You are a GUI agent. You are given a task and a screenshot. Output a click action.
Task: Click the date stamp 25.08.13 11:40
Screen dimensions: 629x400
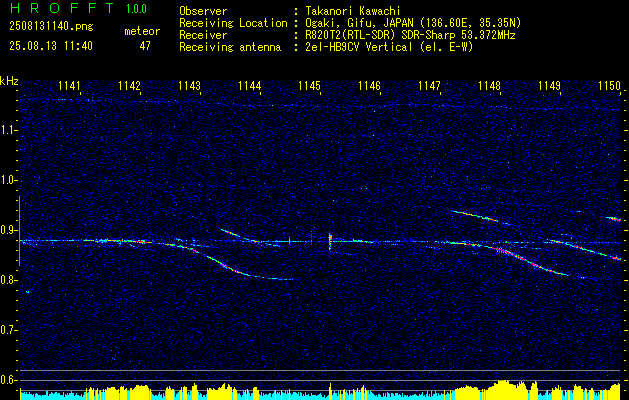click(51, 46)
